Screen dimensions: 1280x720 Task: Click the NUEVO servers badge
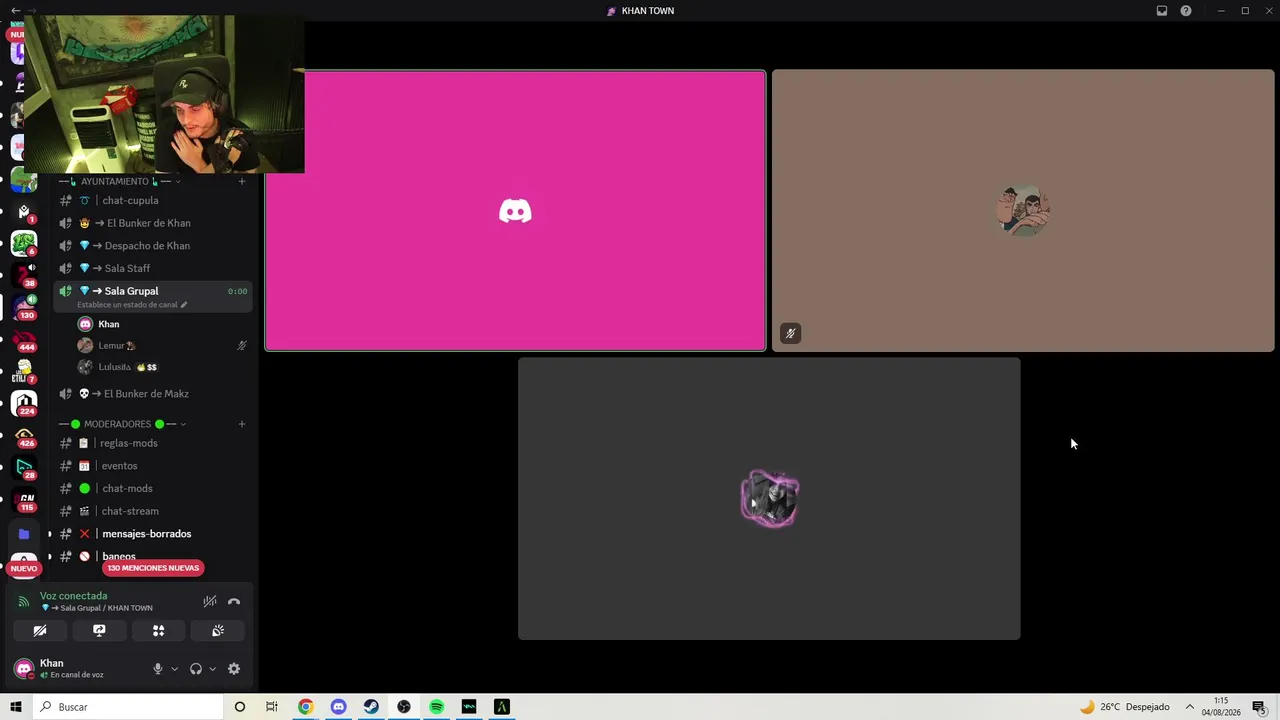click(x=24, y=568)
